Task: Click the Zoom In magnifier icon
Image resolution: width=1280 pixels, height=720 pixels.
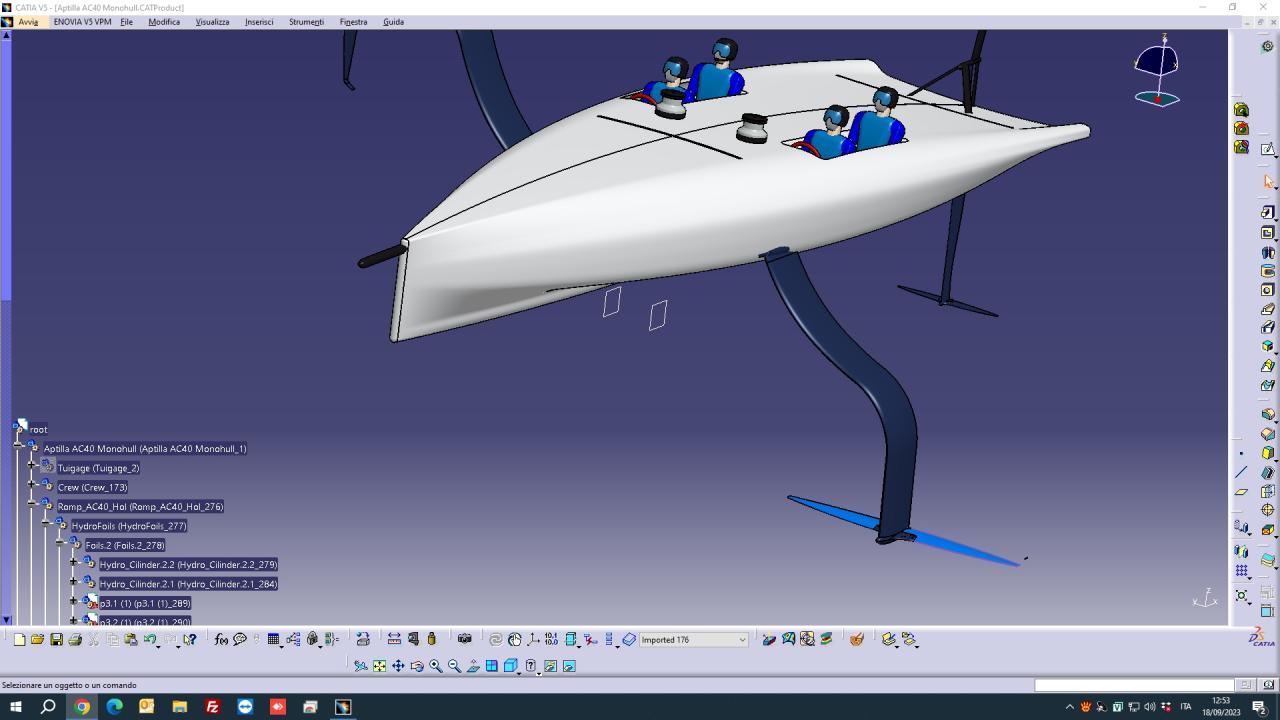Action: (x=436, y=666)
